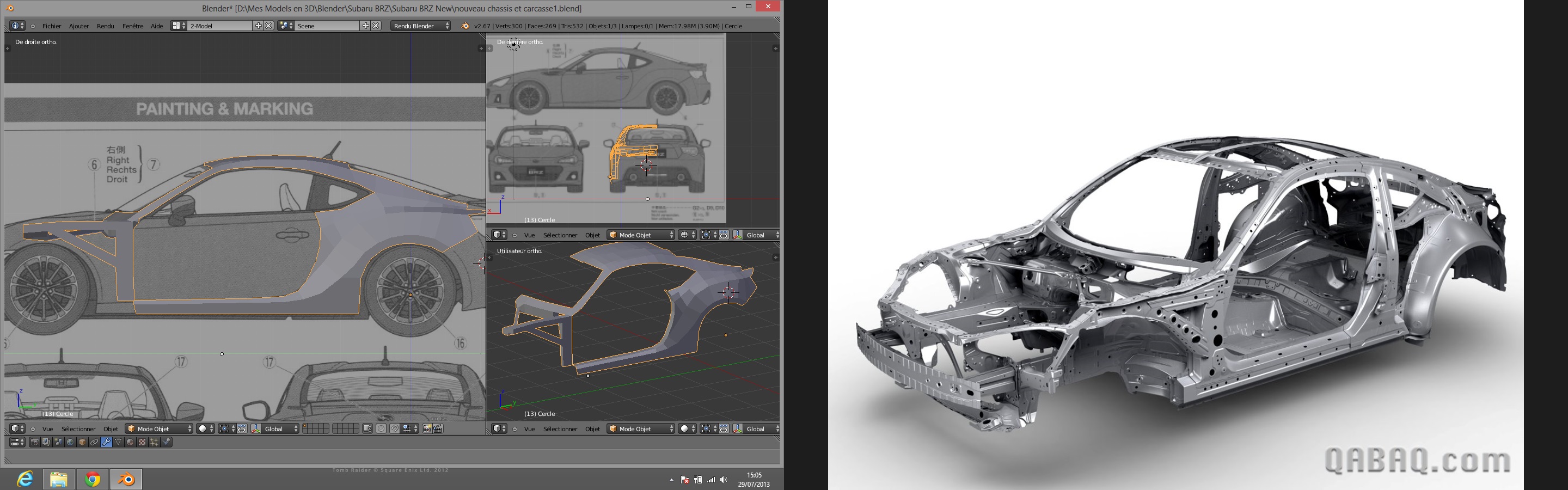Enable first layer button in left viewport

coord(305,426)
